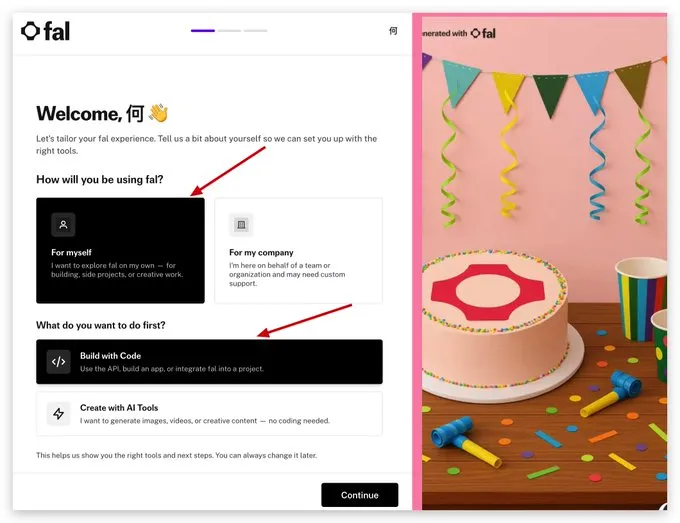Screen dimensions: 680x523
Task: Click the person icon in For myself card
Action: pyautogui.click(x=63, y=225)
